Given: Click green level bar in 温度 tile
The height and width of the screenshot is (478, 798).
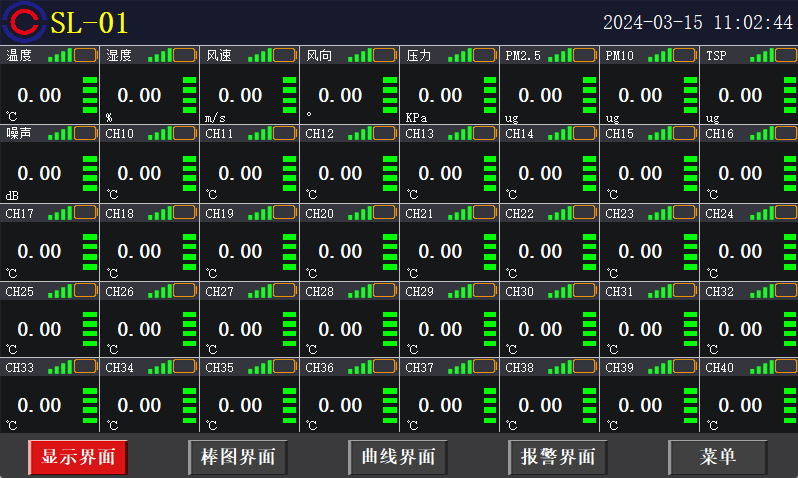Looking at the screenshot, I should tap(90, 95).
